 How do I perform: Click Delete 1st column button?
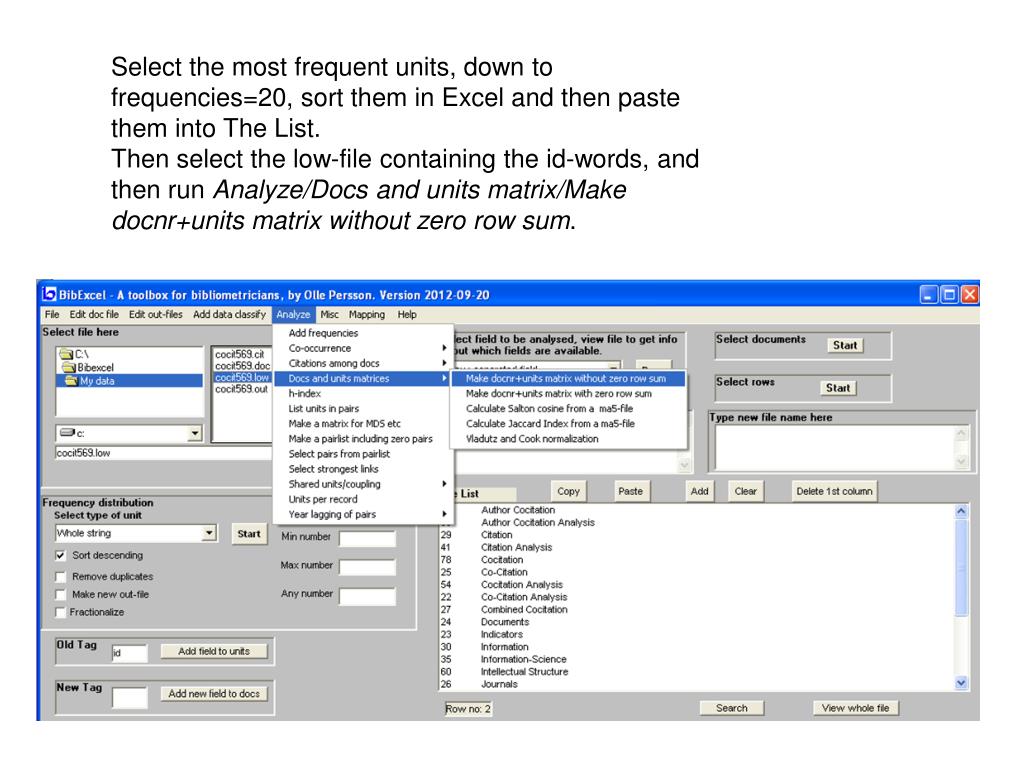834,491
